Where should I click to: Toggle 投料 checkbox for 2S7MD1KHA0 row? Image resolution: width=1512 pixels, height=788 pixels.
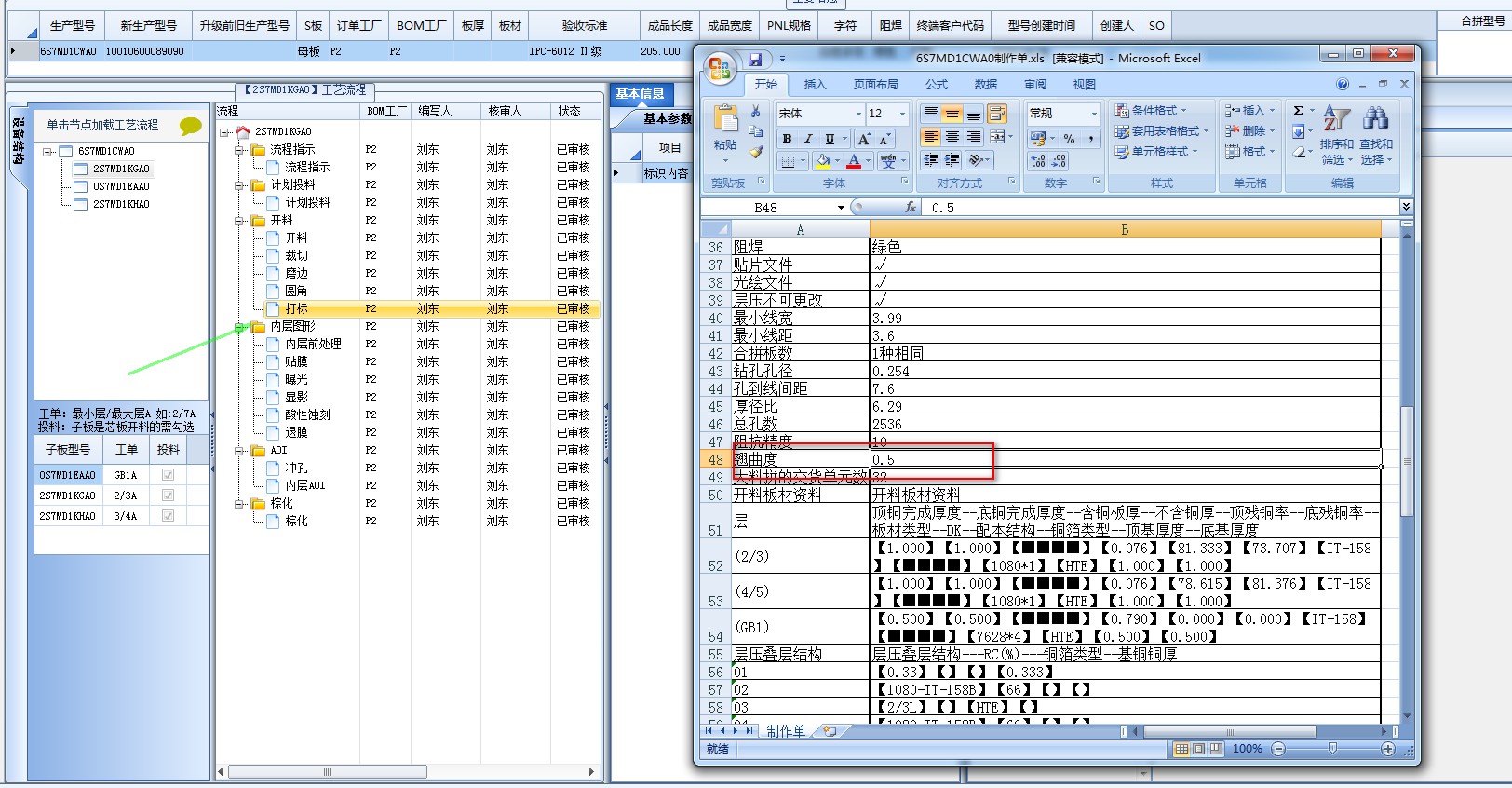(168, 516)
